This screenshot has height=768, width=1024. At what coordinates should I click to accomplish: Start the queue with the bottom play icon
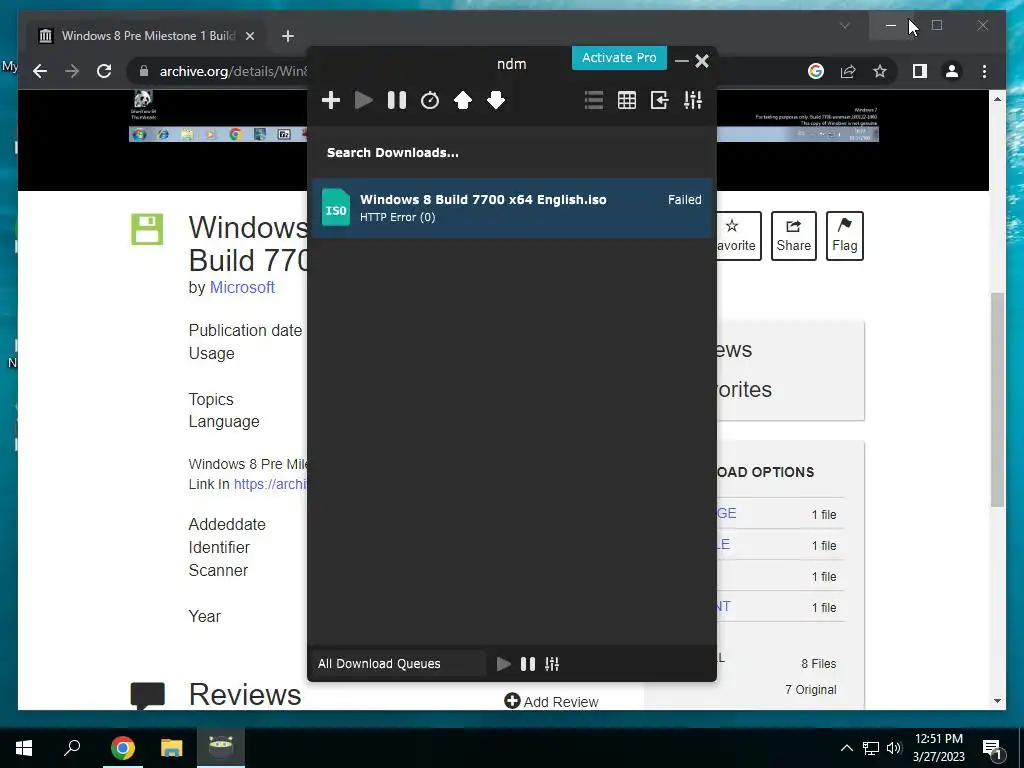click(504, 664)
